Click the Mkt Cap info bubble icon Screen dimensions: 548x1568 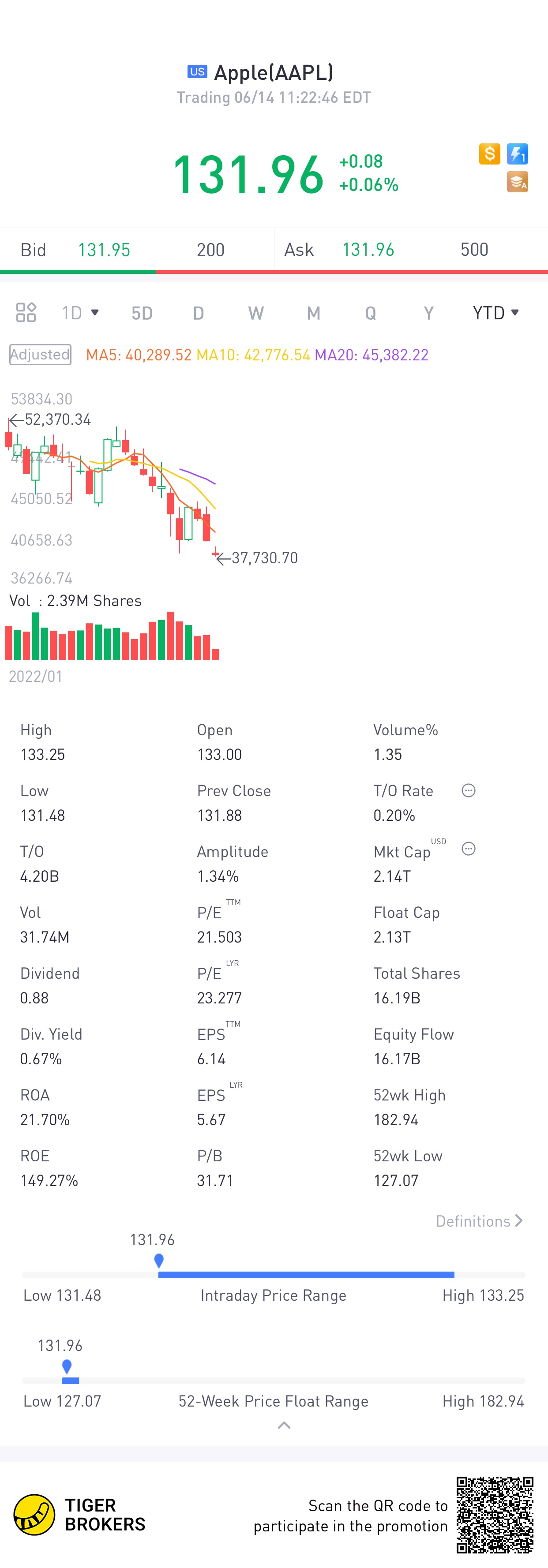tap(468, 849)
